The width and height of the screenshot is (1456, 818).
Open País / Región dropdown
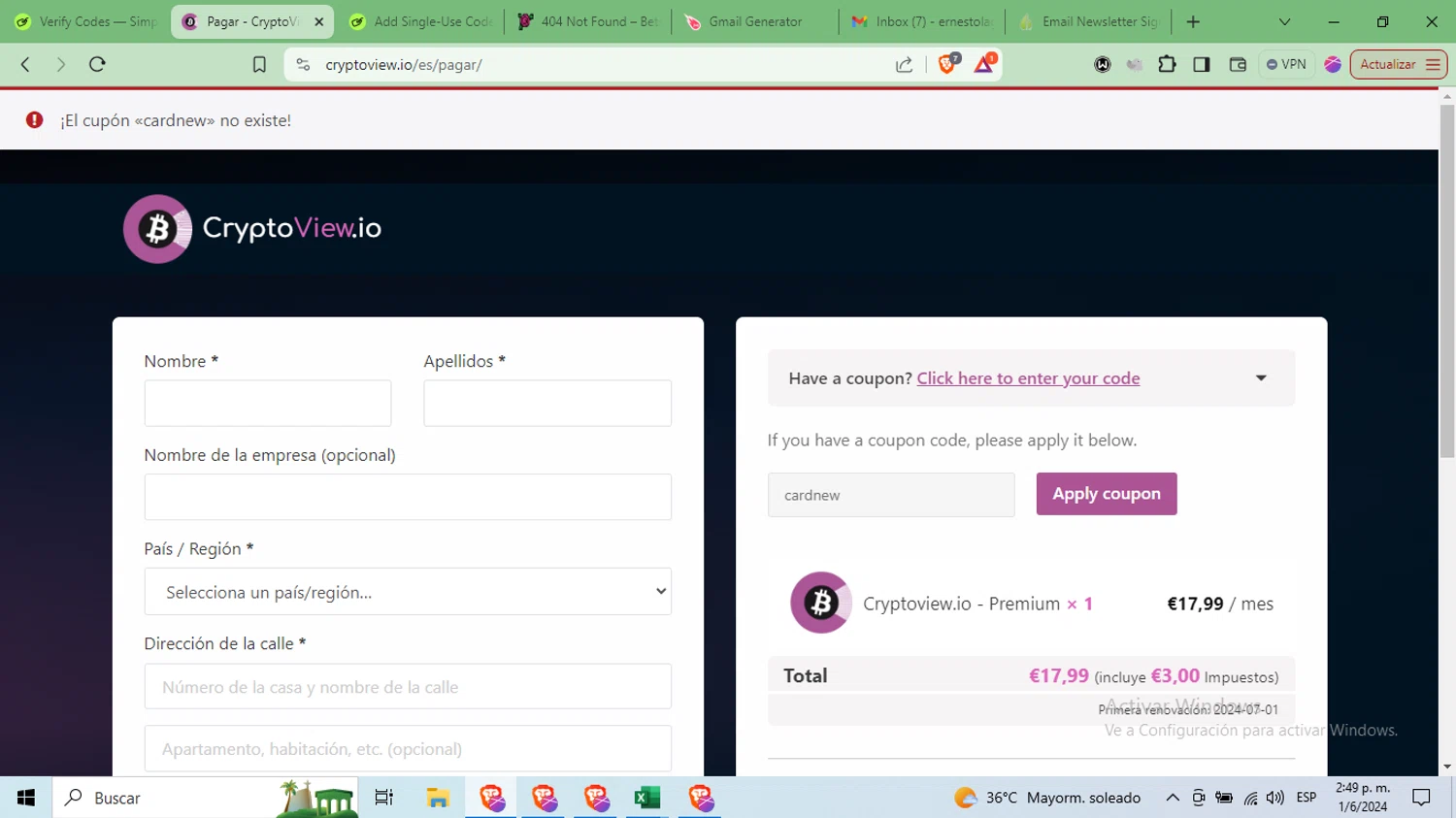[x=408, y=591]
